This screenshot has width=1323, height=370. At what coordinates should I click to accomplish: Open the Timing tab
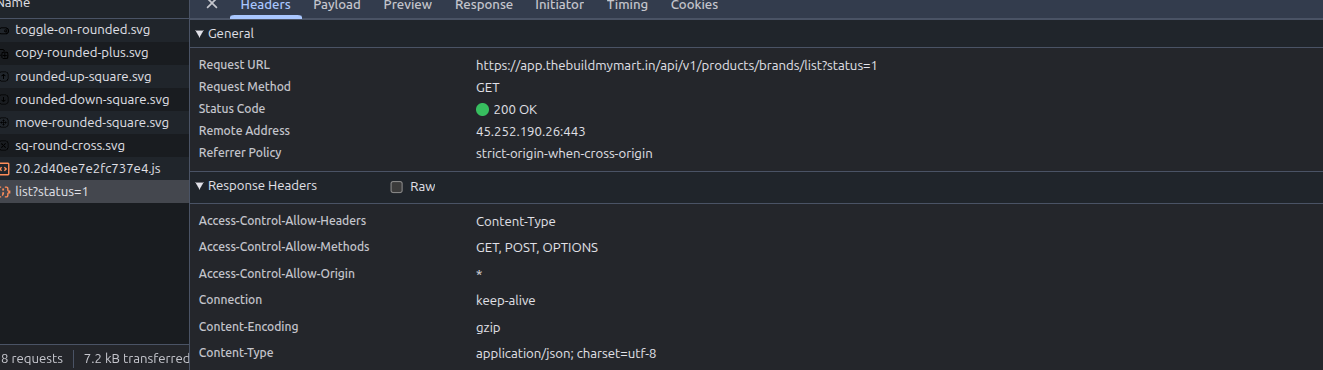coord(626,6)
